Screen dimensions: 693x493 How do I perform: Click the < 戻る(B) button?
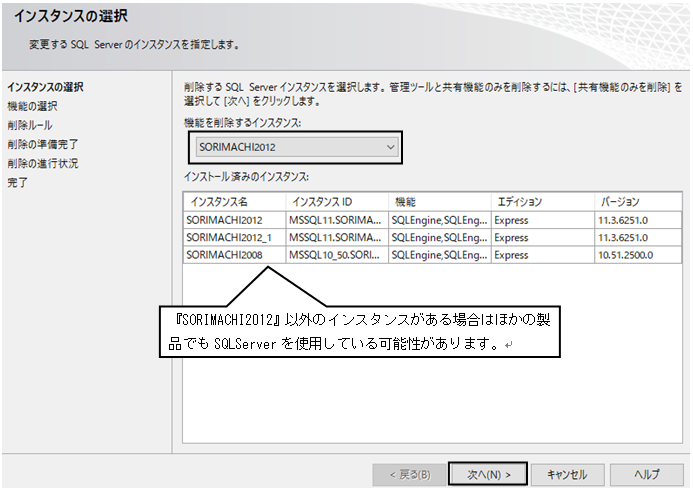click(409, 475)
